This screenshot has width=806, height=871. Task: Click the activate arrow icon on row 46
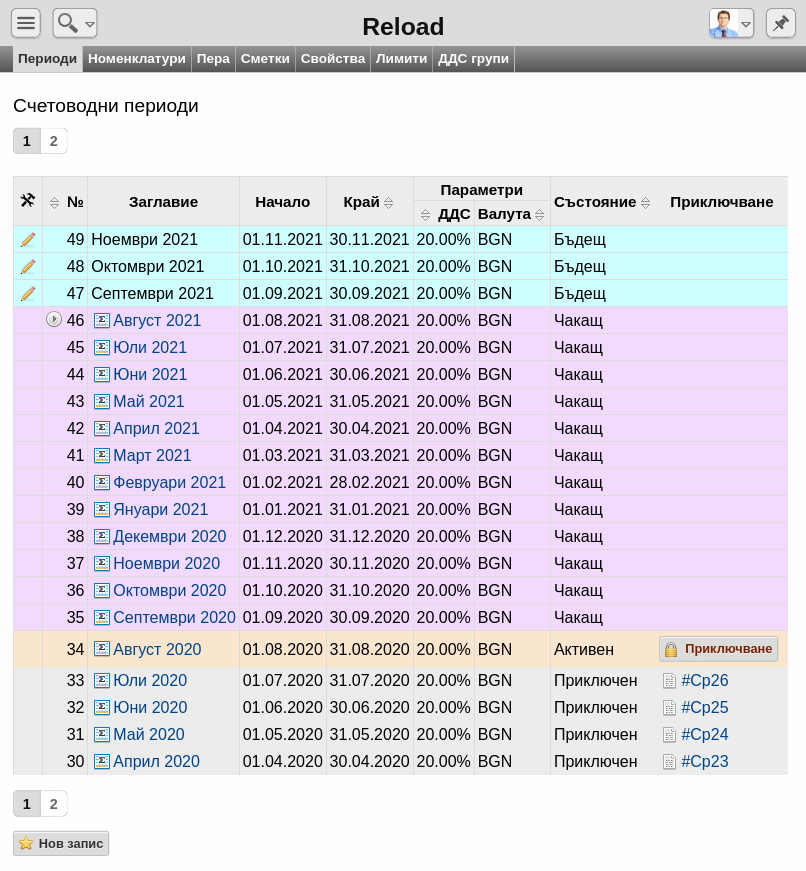pyautogui.click(x=54, y=319)
